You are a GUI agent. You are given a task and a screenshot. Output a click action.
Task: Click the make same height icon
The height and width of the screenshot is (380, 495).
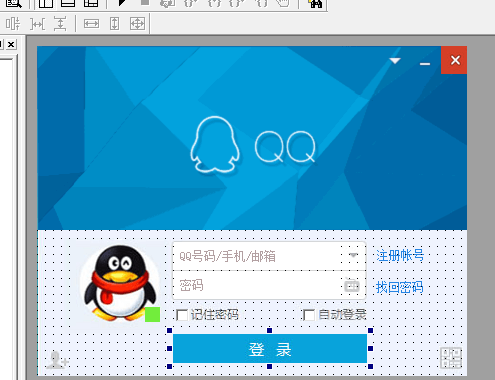114,24
